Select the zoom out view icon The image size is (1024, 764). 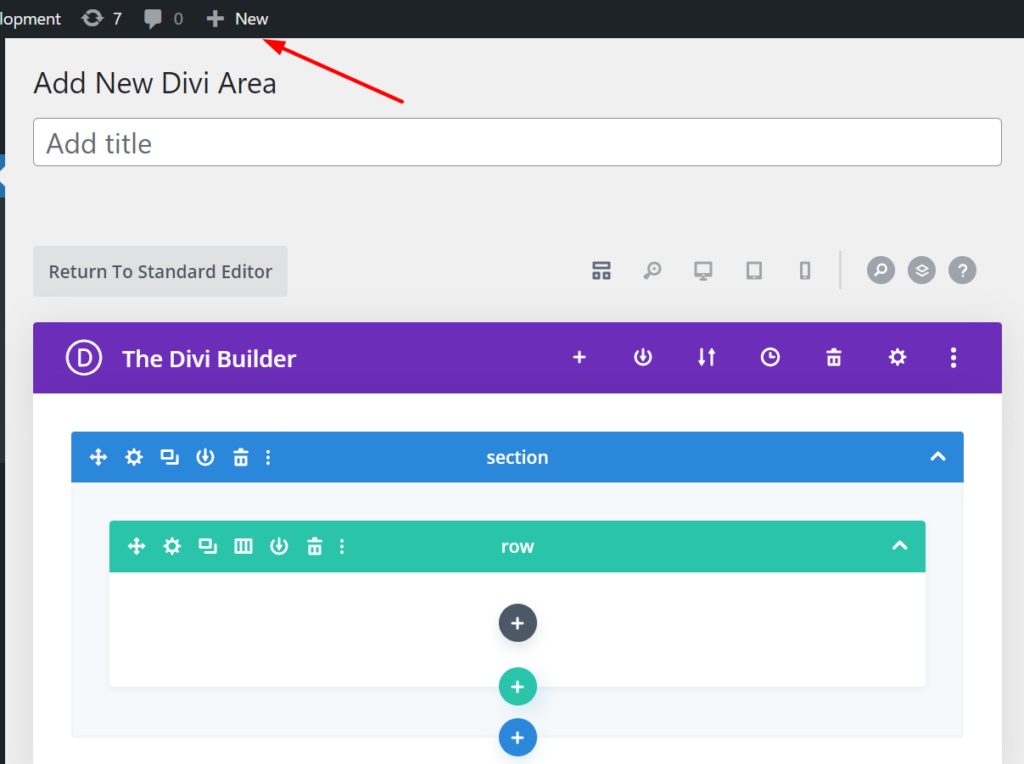652,270
